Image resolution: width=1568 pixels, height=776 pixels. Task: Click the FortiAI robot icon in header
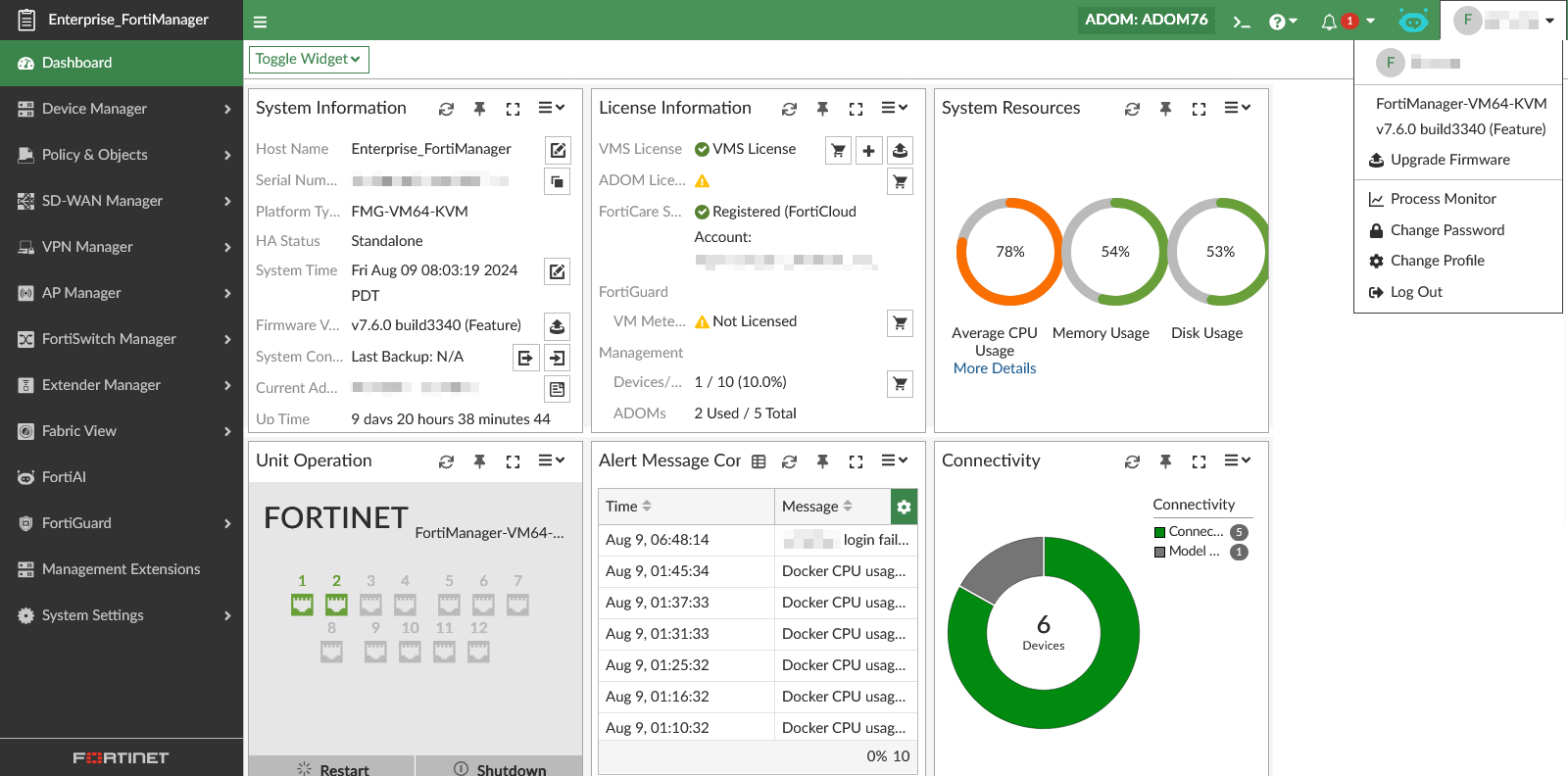pos(1413,21)
